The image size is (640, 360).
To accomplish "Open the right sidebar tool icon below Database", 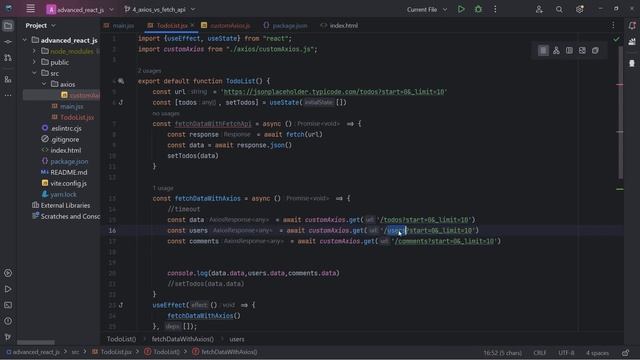I will tap(632, 63).
